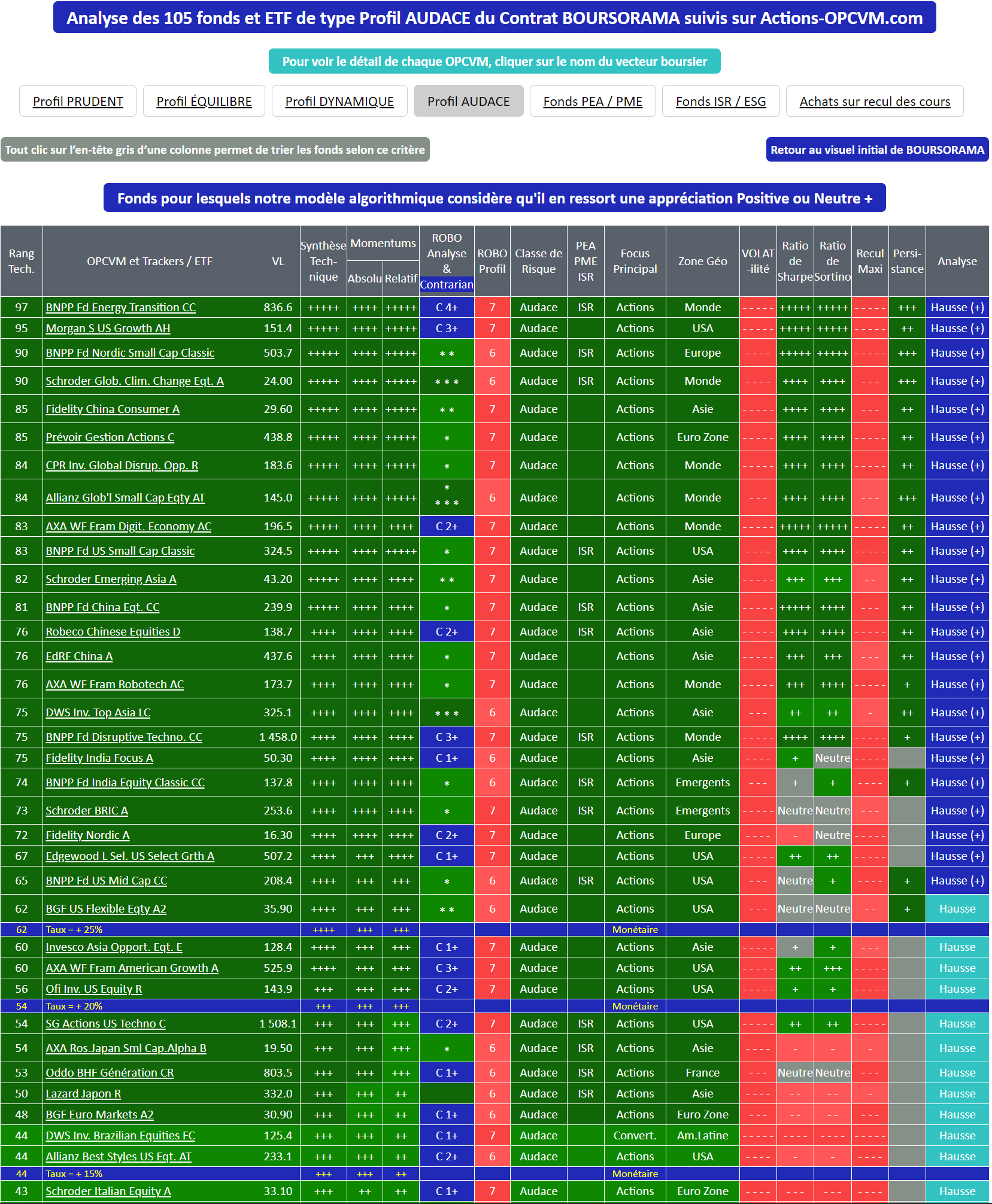Sort by Persistance column header
The image size is (992, 1204).
907,261
